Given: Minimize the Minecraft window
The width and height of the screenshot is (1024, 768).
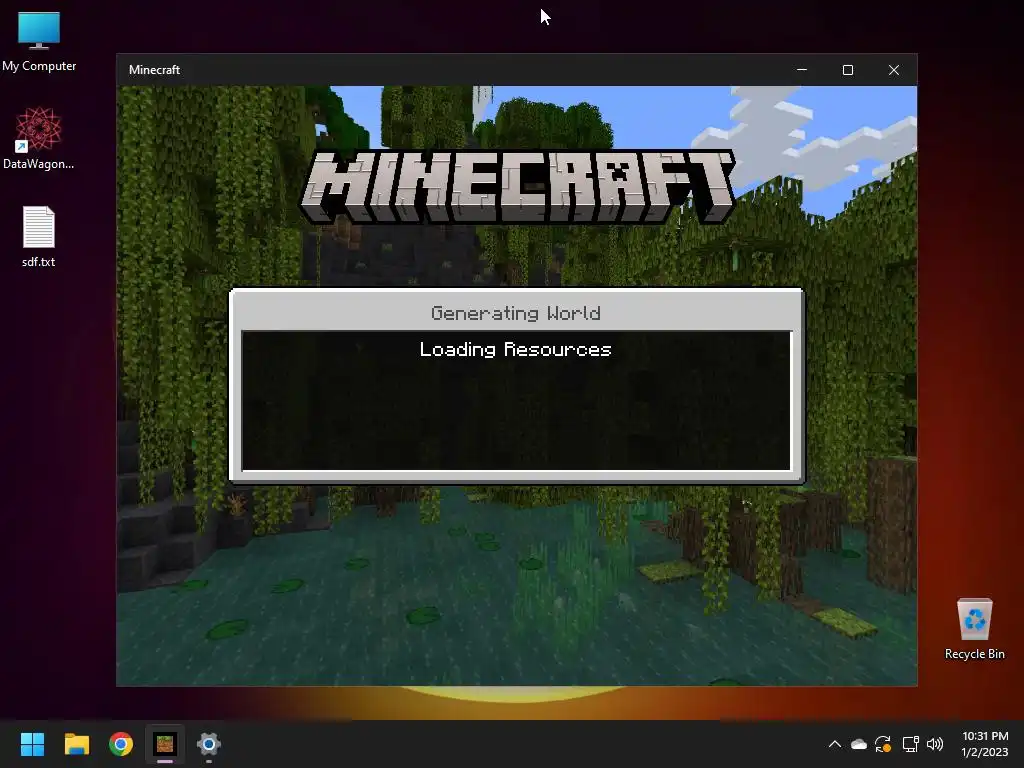Looking at the screenshot, I should 802,70.
